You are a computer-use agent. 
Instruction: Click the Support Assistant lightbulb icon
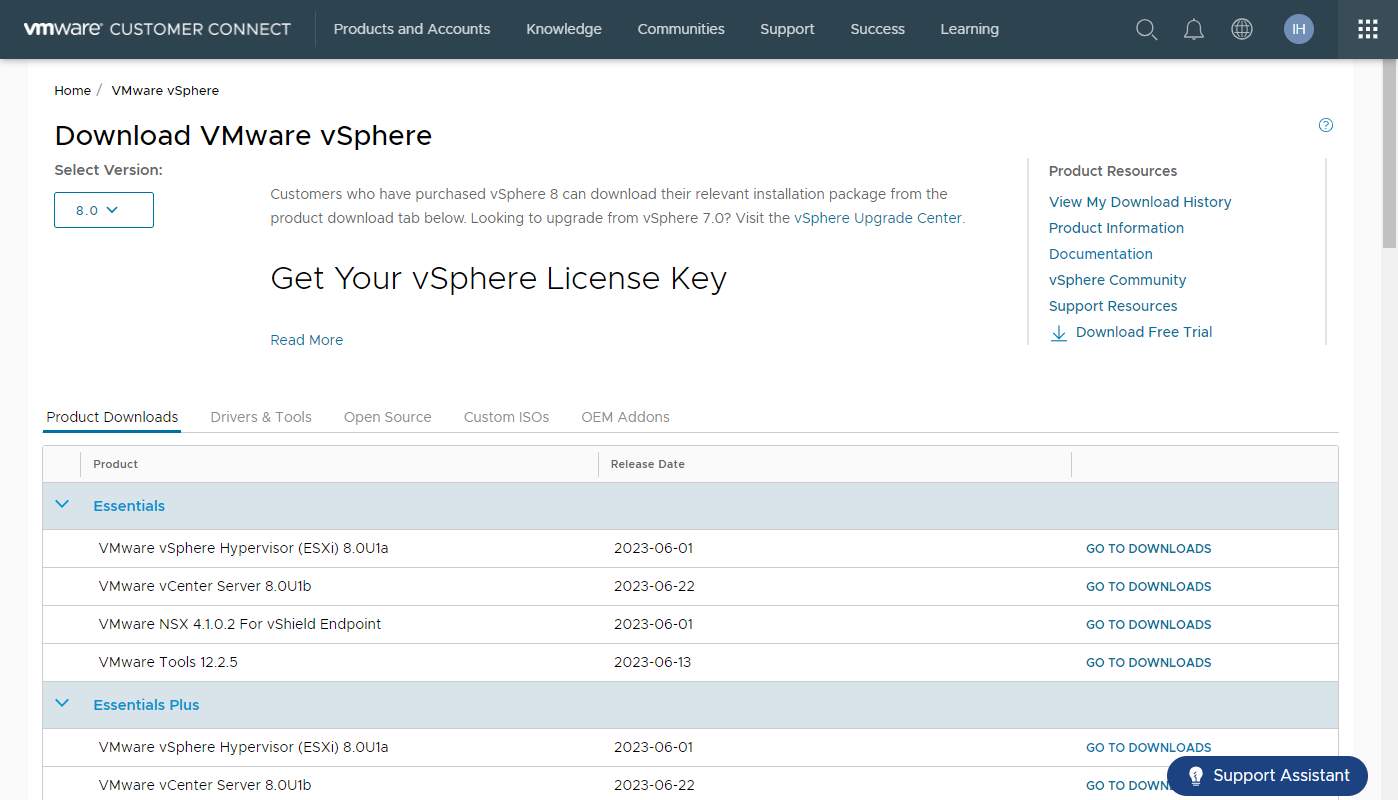click(x=1195, y=776)
